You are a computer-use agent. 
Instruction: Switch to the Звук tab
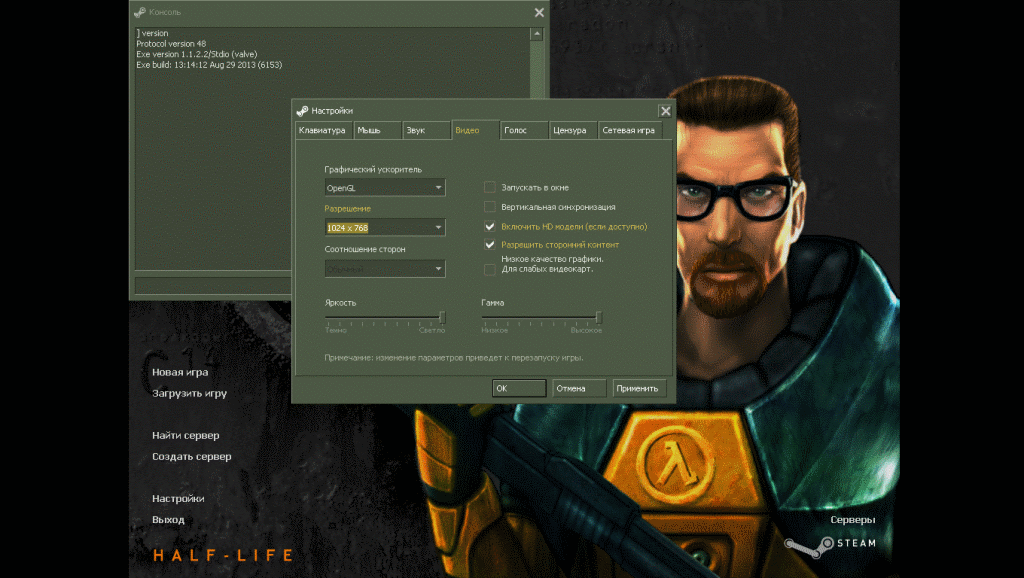(x=426, y=130)
